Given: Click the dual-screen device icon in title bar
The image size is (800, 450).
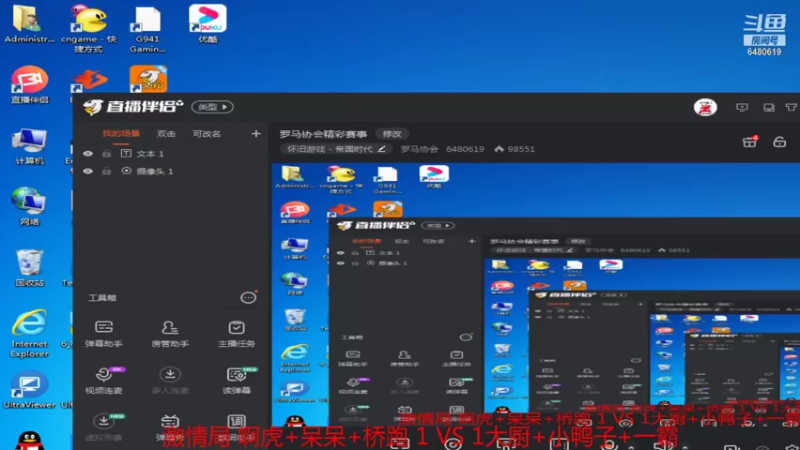Looking at the screenshot, I should pos(768,107).
